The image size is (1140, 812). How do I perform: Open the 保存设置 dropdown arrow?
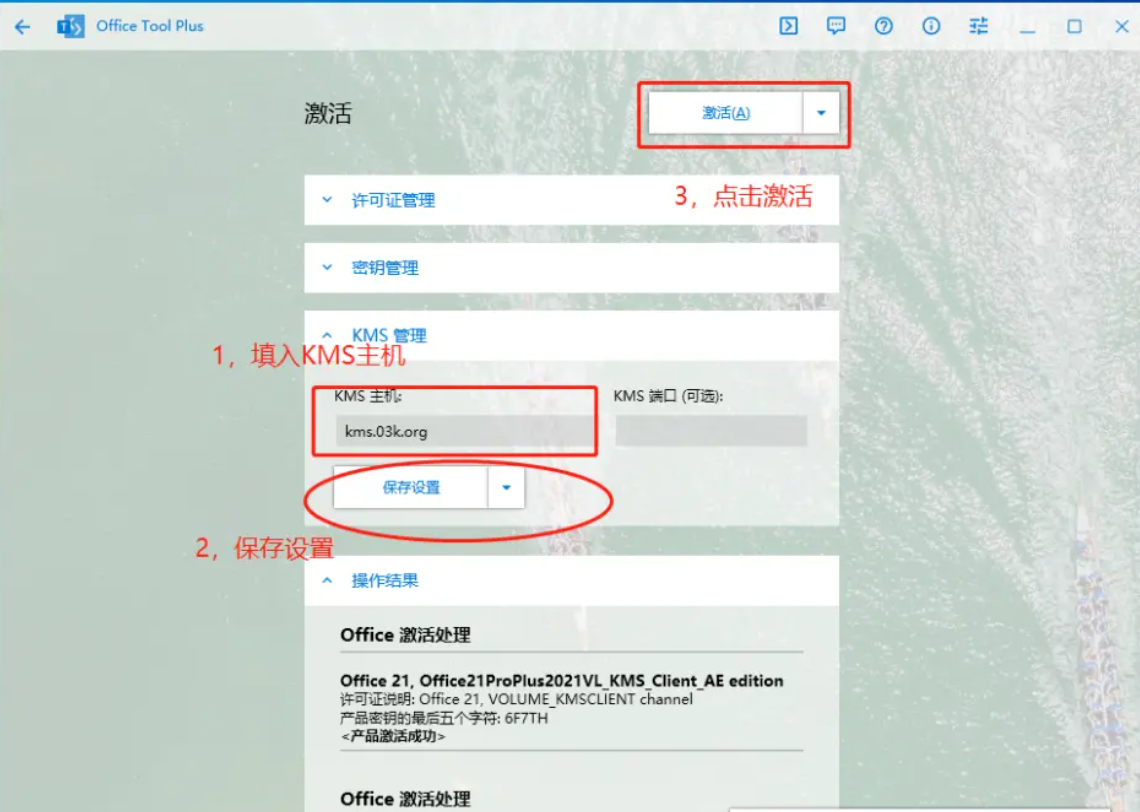507,487
